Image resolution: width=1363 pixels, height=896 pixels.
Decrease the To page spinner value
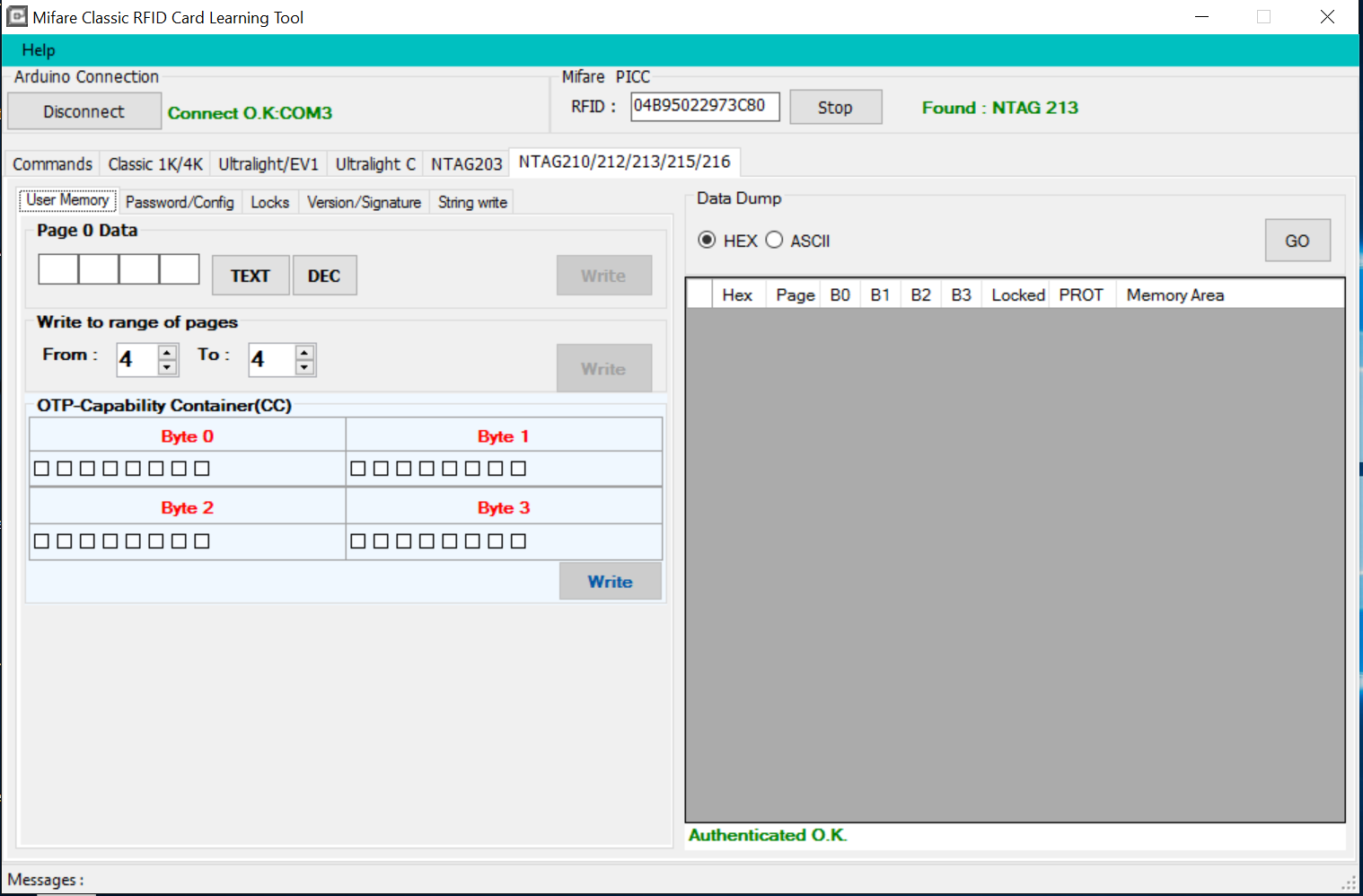[304, 367]
